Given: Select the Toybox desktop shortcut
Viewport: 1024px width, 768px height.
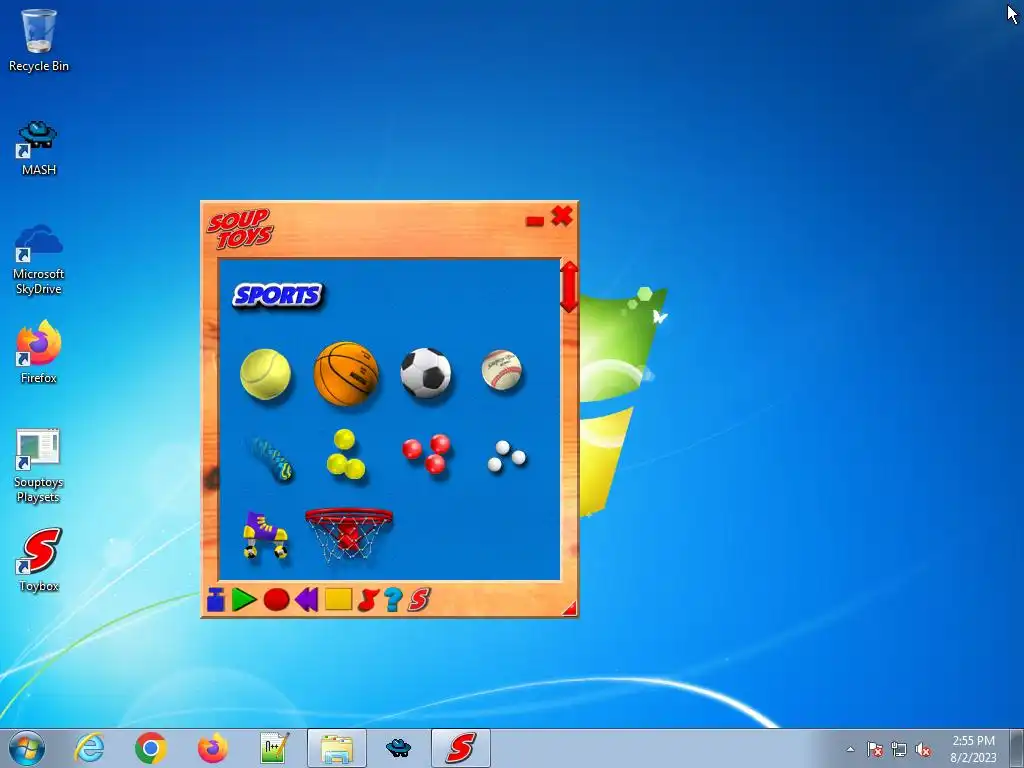Looking at the screenshot, I should coord(39,560).
